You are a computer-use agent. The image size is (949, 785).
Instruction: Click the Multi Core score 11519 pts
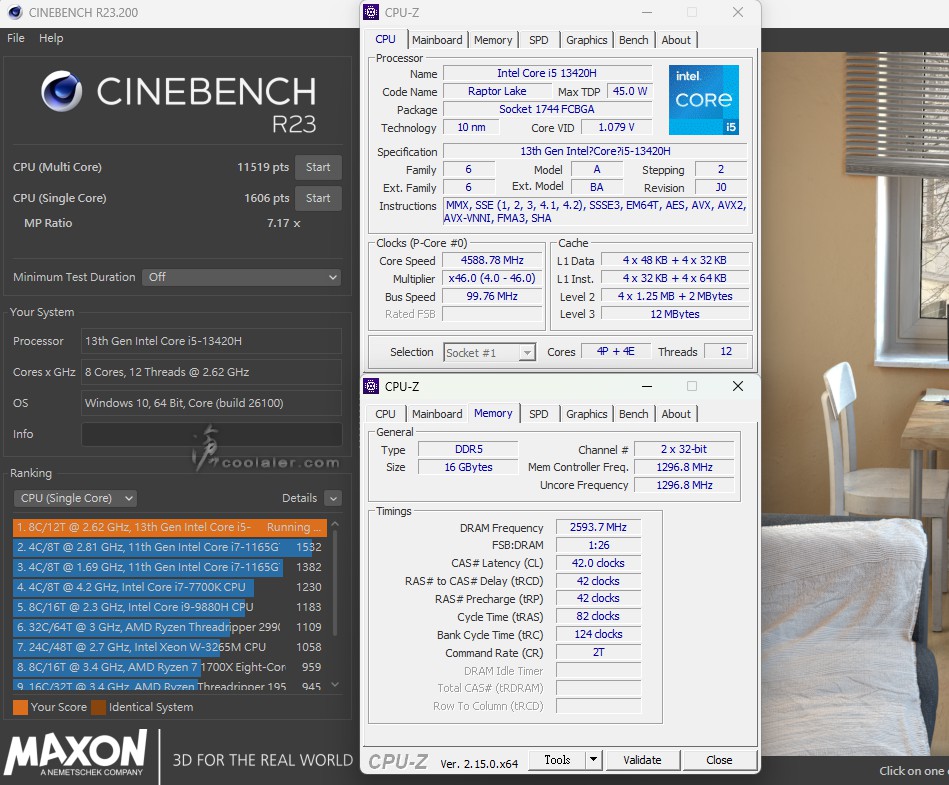263,167
